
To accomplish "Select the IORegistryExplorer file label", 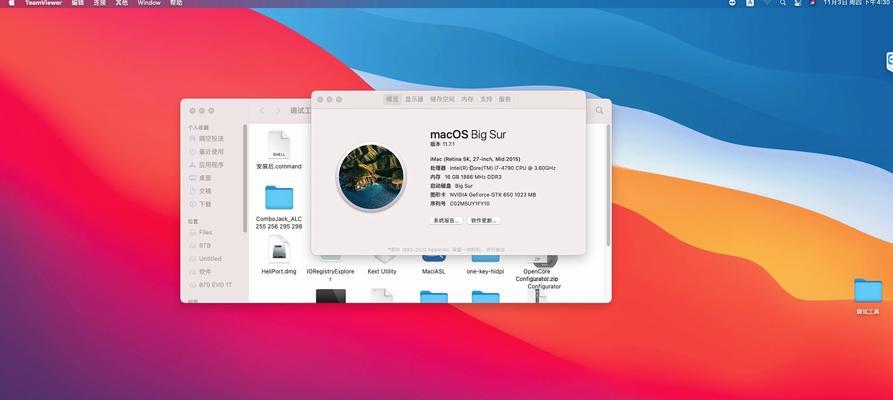I will (x=330, y=275).
